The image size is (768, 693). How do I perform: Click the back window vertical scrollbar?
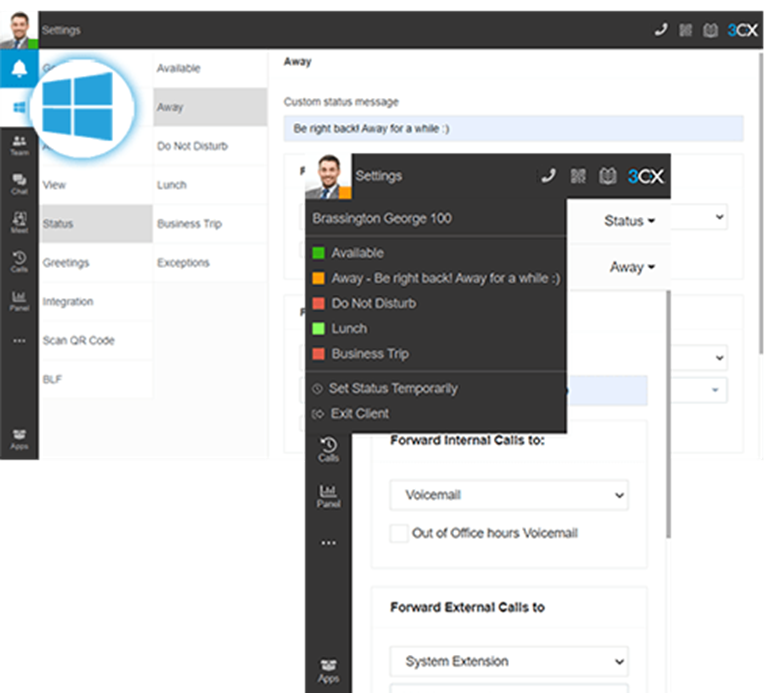coord(761,203)
